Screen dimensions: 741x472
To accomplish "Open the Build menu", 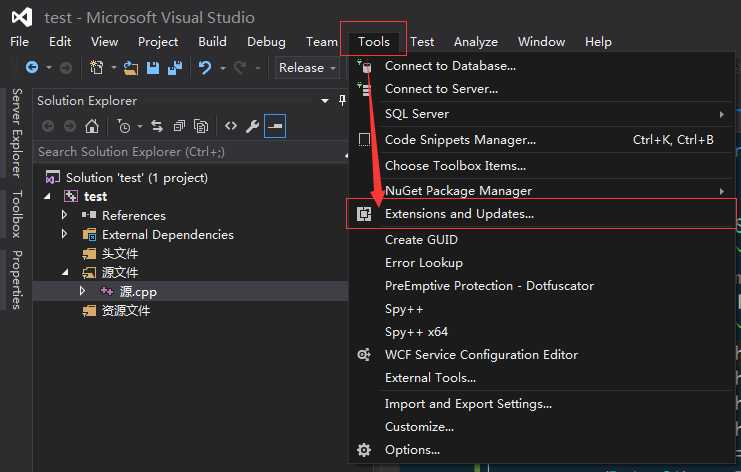I will point(212,42).
